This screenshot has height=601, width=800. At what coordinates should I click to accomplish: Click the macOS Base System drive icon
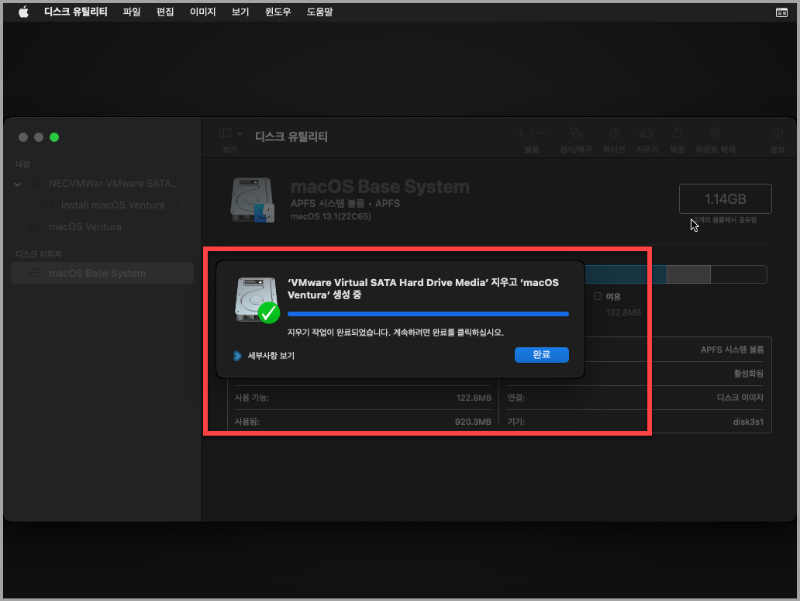252,200
